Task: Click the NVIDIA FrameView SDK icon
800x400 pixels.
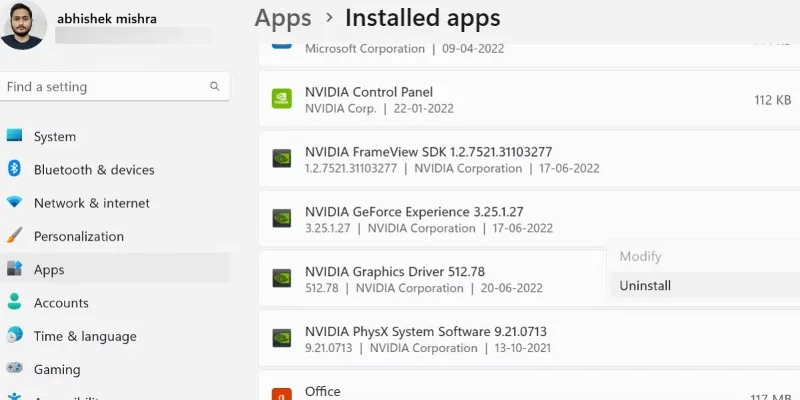Action: point(282,159)
